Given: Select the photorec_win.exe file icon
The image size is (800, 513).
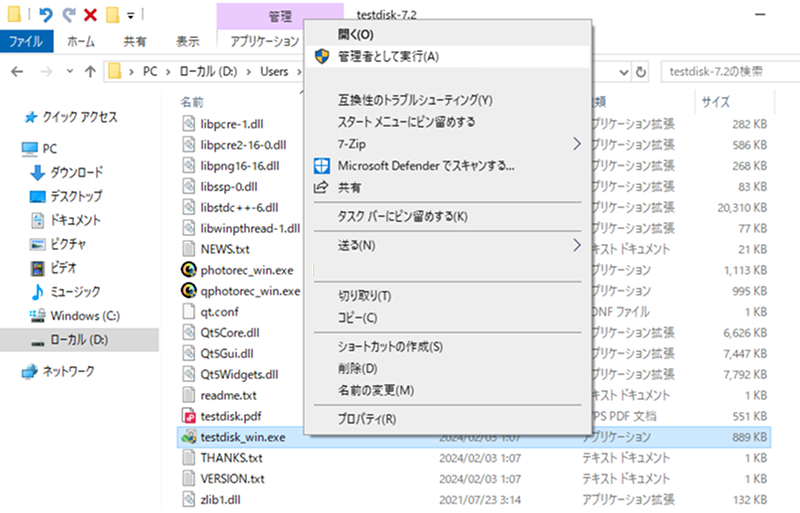Looking at the screenshot, I should point(189,270).
